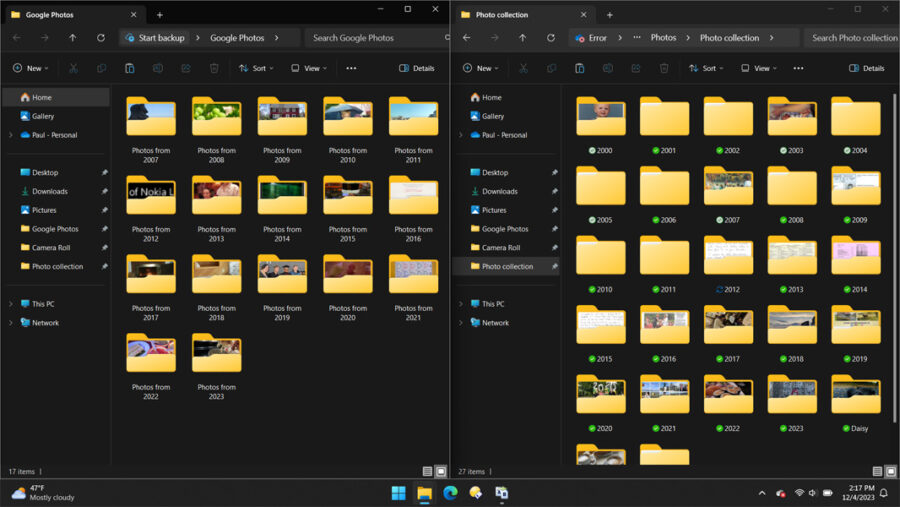Expand This PC in Google Photos sidebar
The image size is (900, 507).
pyautogui.click(x=10, y=304)
